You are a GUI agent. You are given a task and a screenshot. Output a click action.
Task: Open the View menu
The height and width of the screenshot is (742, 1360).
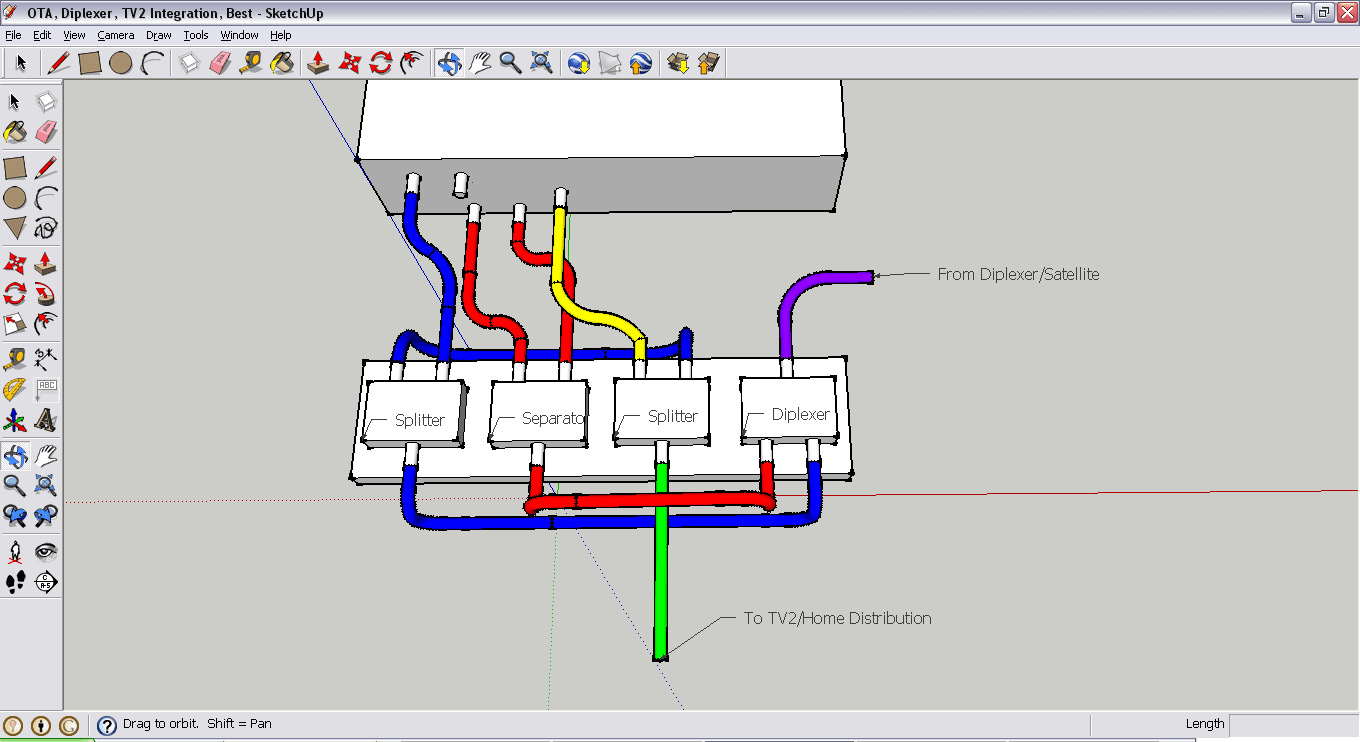(x=74, y=35)
